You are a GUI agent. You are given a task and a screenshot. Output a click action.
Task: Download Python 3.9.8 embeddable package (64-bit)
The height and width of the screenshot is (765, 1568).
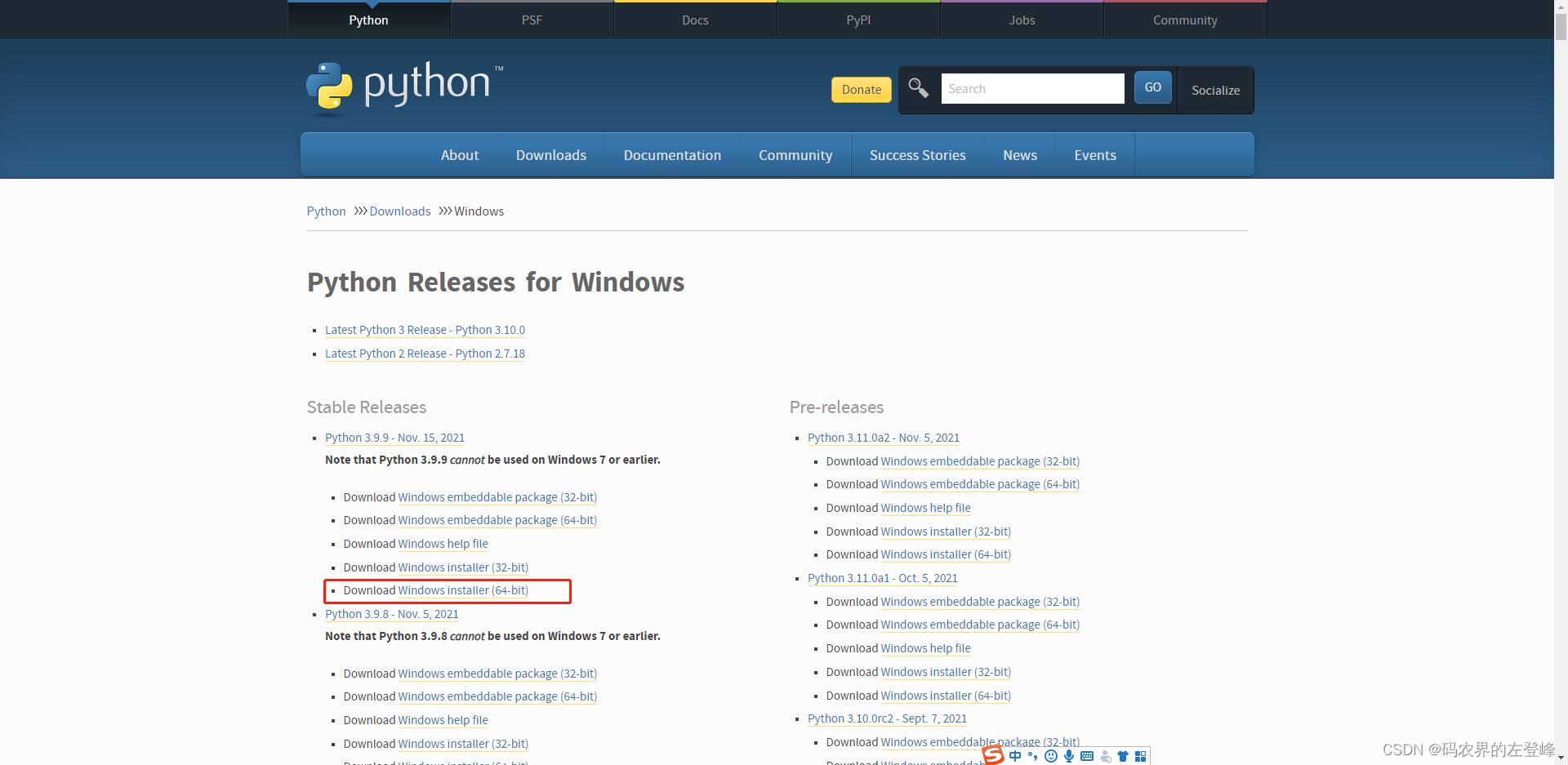tap(497, 696)
